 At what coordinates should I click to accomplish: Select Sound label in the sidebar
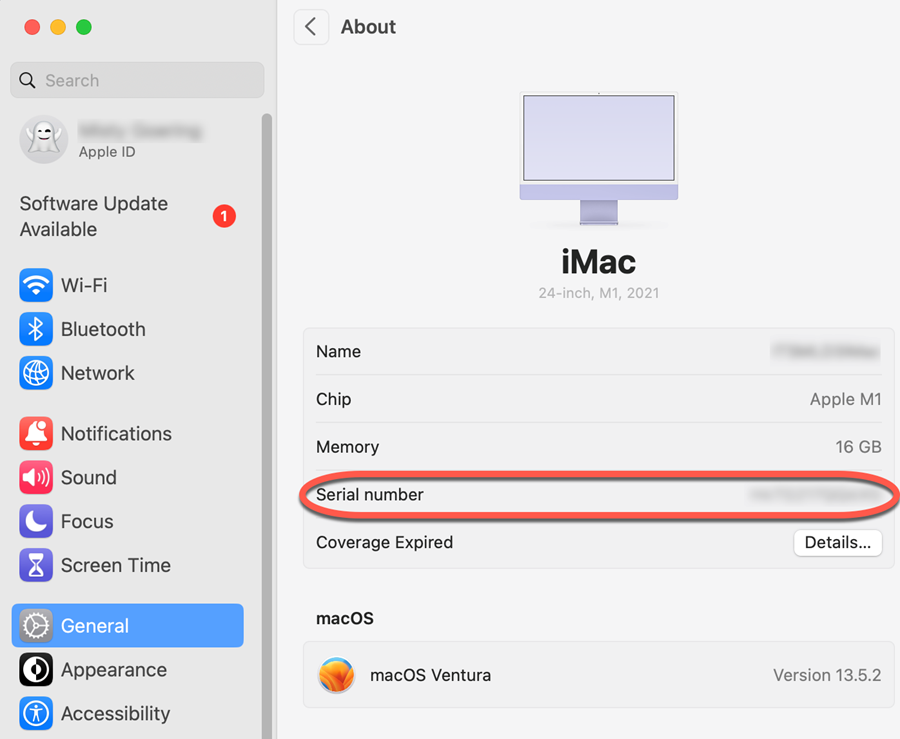89,477
